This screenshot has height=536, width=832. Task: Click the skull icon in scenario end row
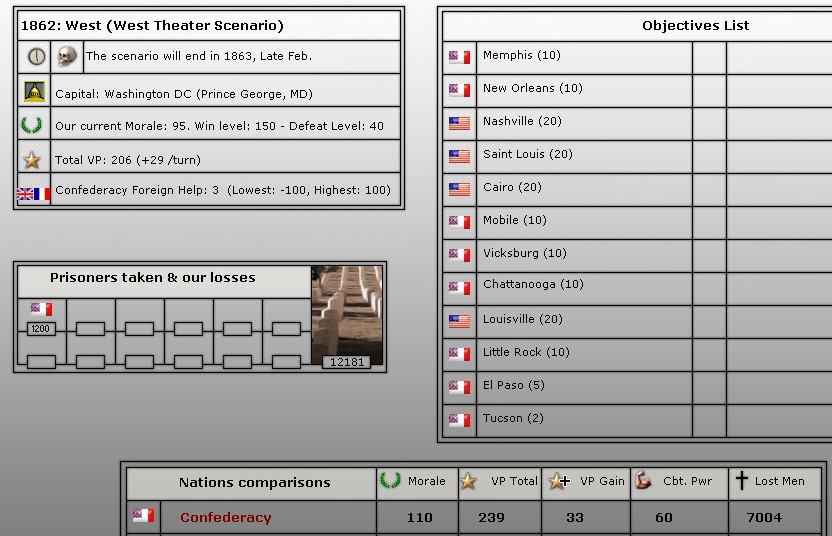coord(67,56)
